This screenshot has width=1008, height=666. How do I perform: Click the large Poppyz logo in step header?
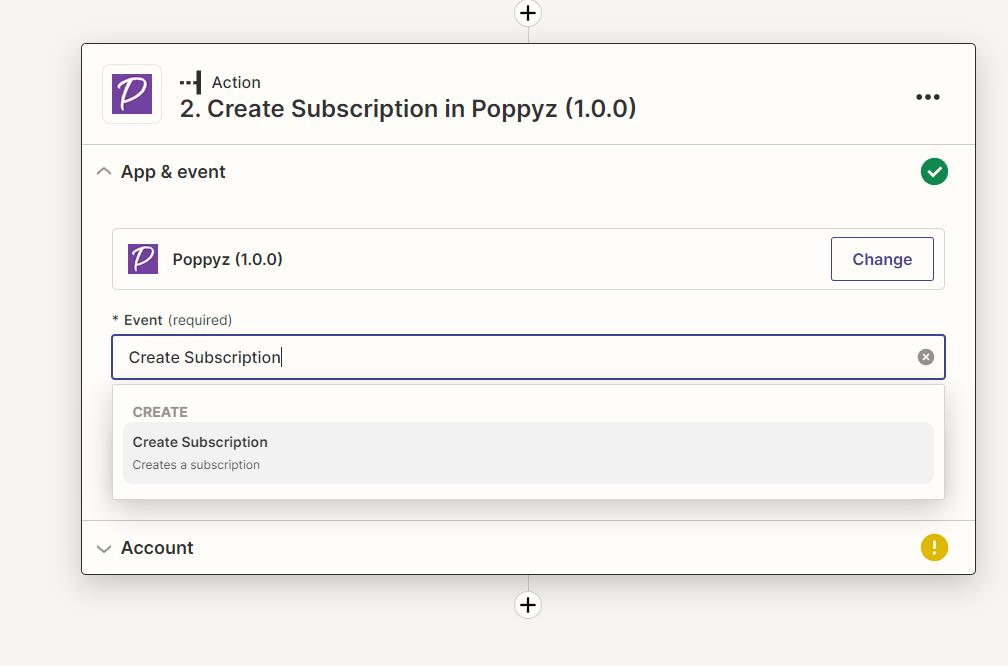click(x=132, y=94)
